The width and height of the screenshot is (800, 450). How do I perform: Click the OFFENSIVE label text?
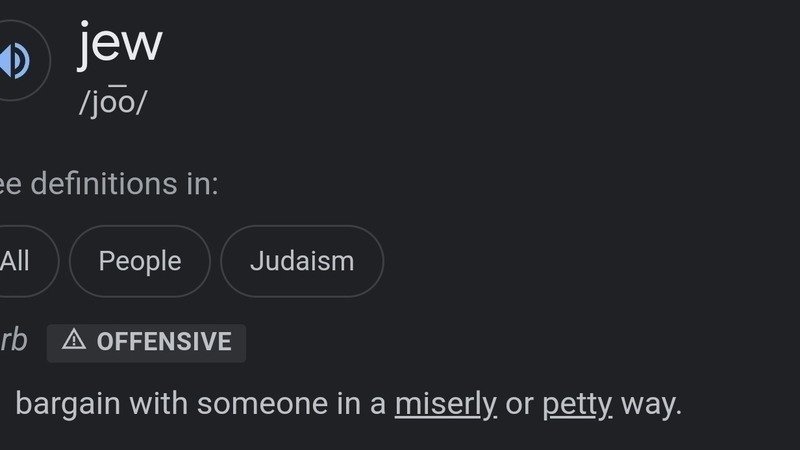[164, 342]
